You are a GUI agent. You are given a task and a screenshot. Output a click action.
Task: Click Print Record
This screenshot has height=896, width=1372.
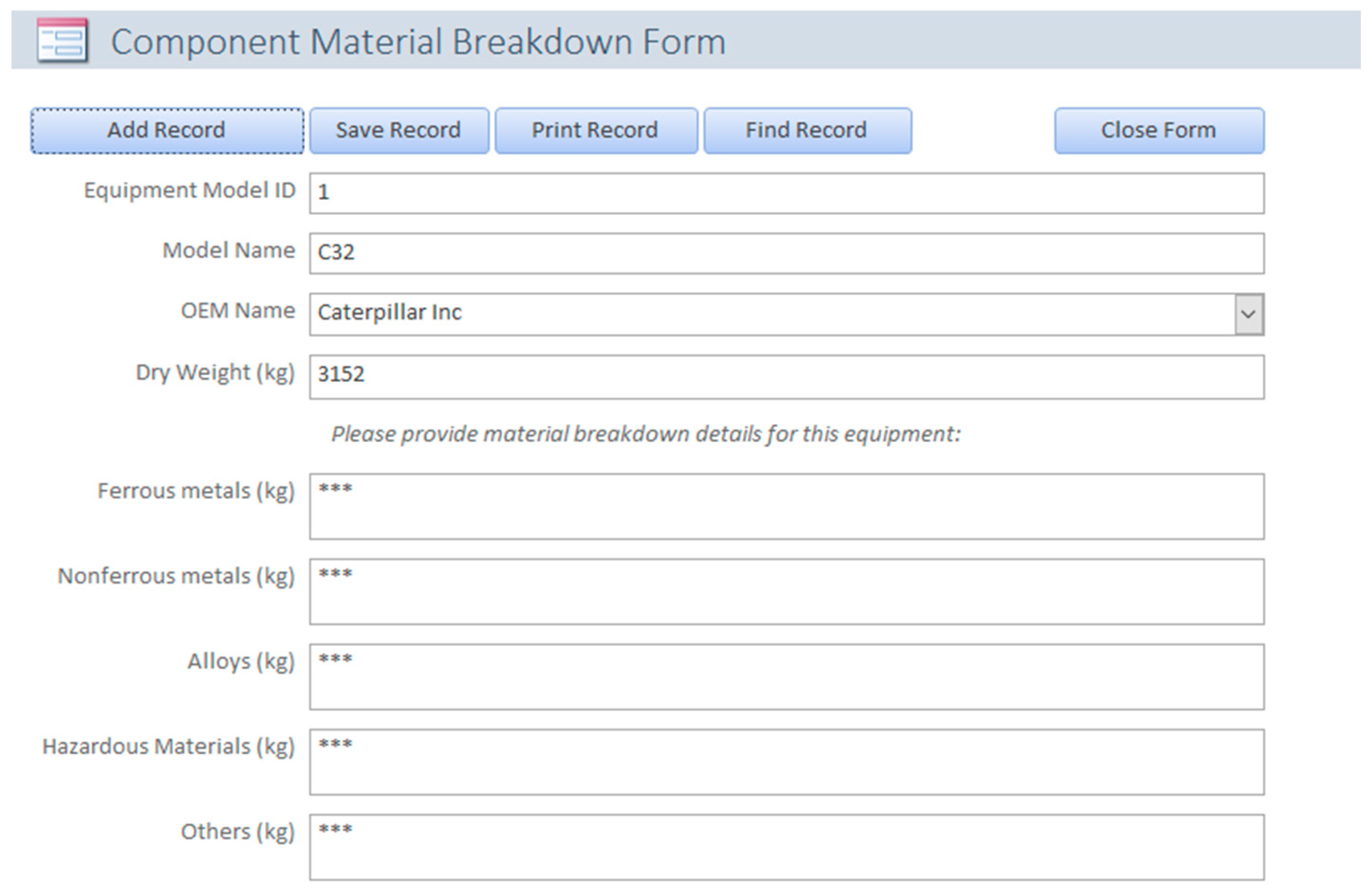click(596, 131)
